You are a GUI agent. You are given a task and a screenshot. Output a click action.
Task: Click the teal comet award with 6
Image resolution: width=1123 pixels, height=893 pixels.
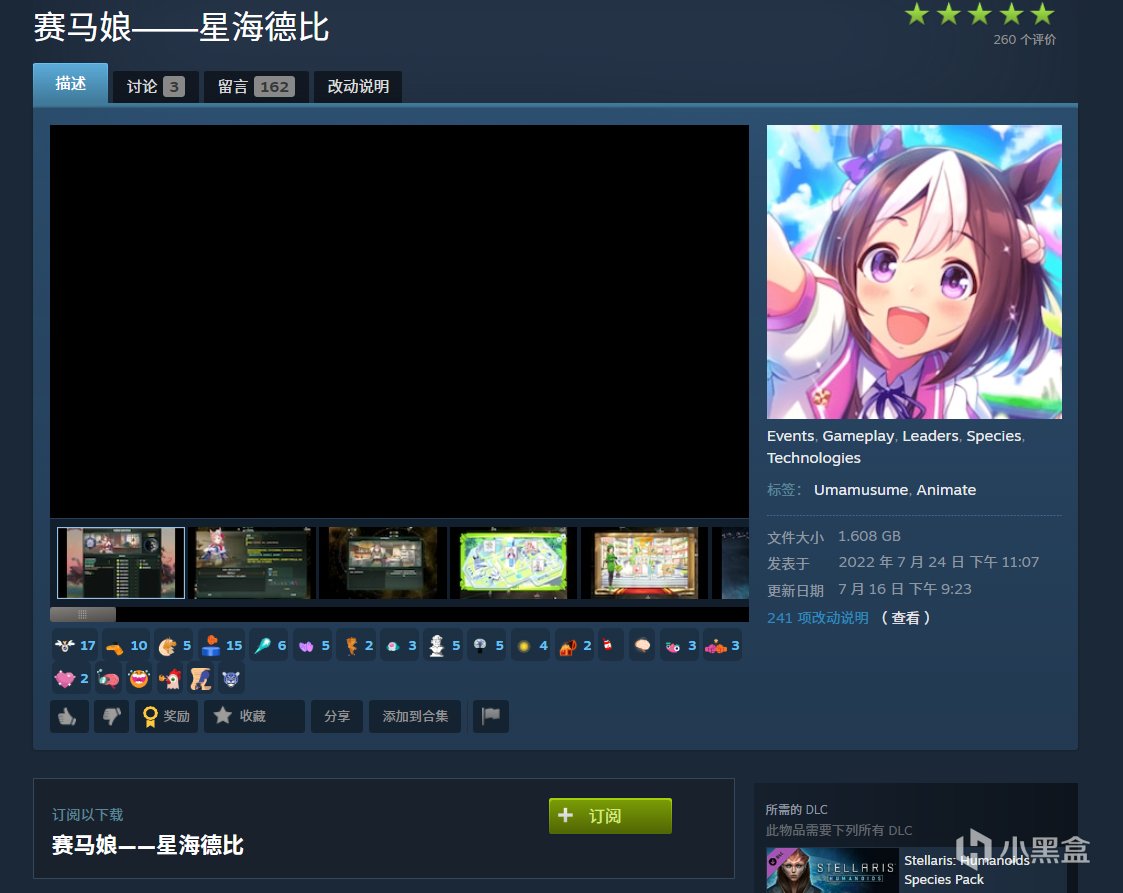tap(269, 645)
